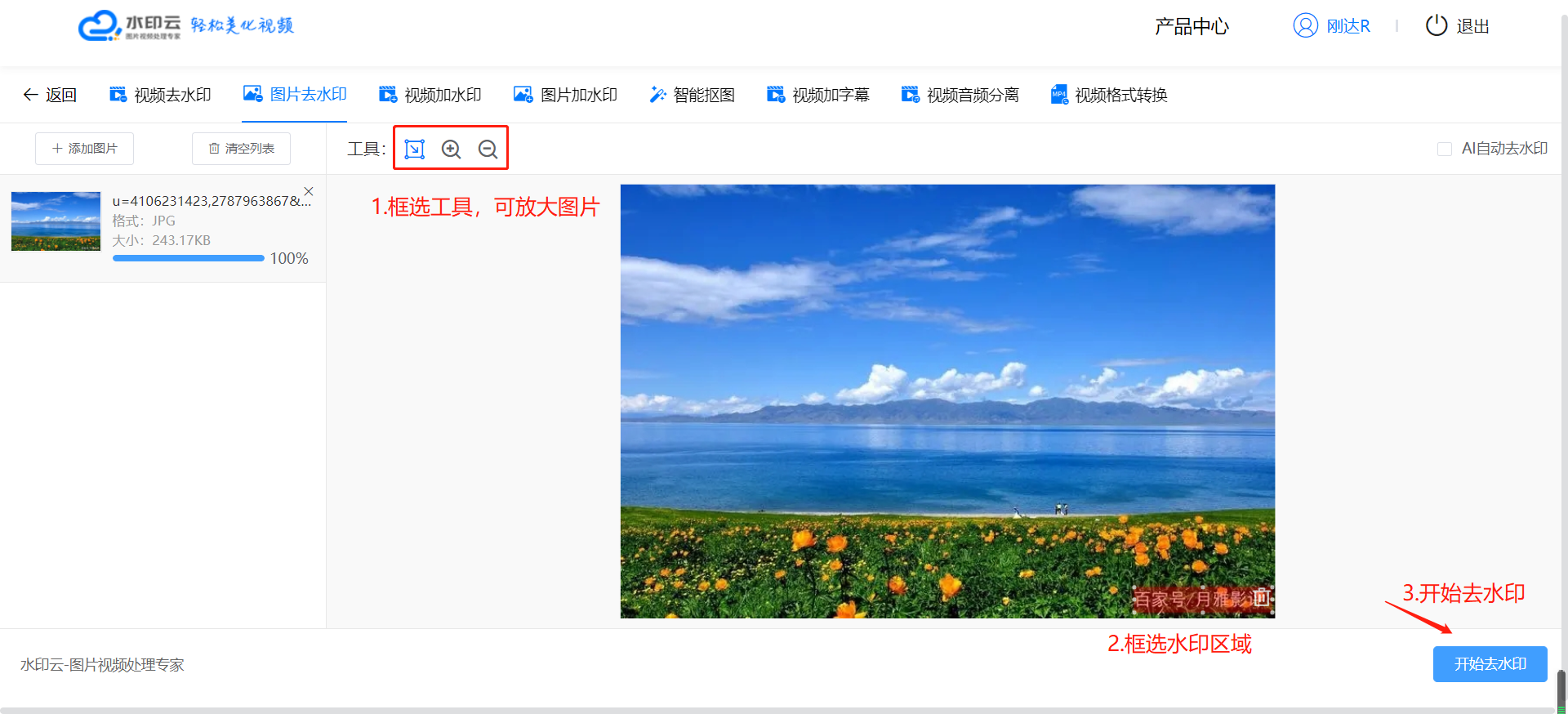Open the 图片加水印 tab
The width and height of the screenshot is (1568, 714).
(x=565, y=95)
